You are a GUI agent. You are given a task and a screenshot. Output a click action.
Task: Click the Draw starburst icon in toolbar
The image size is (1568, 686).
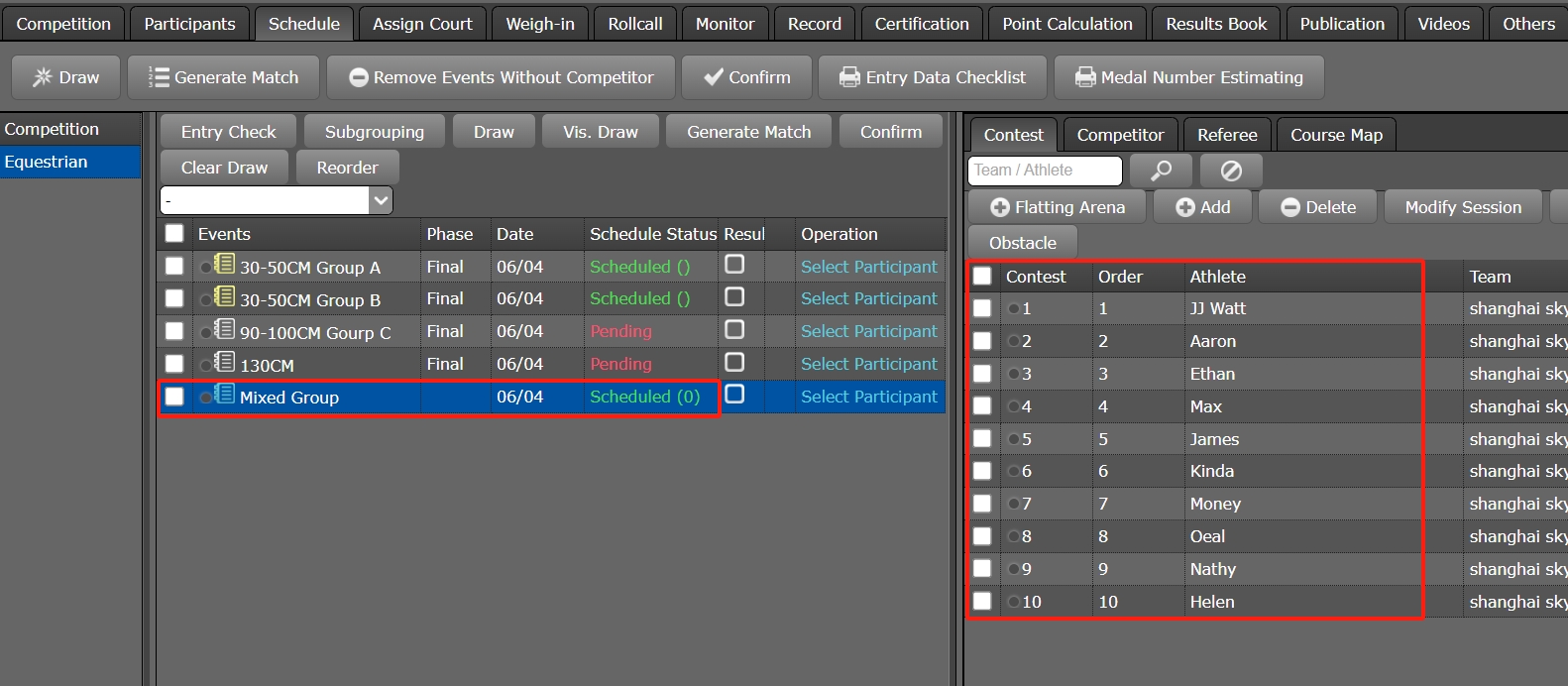coord(43,77)
